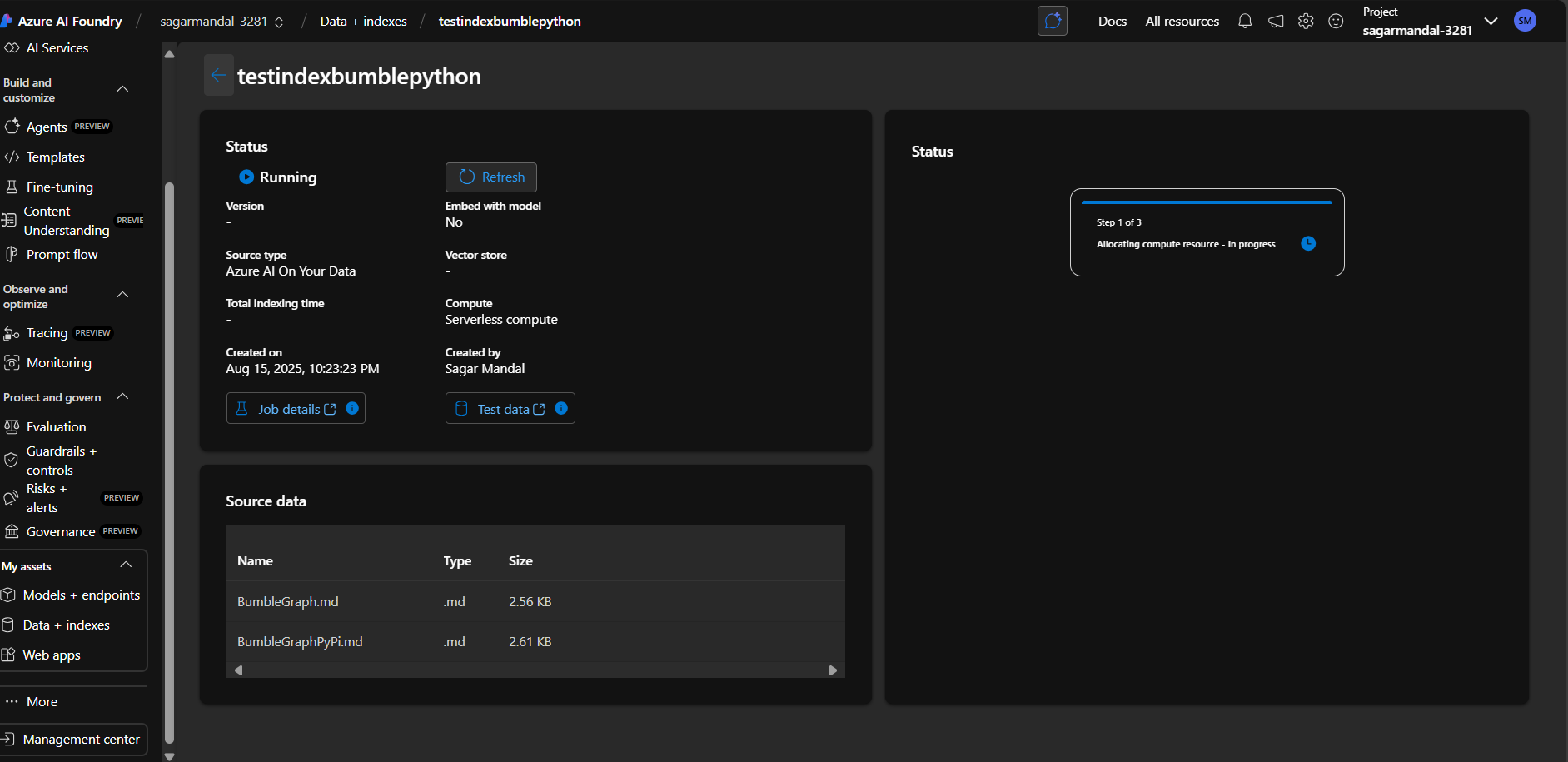
Task: Click the in-progress clock indicator
Action: pos(1308,243)
